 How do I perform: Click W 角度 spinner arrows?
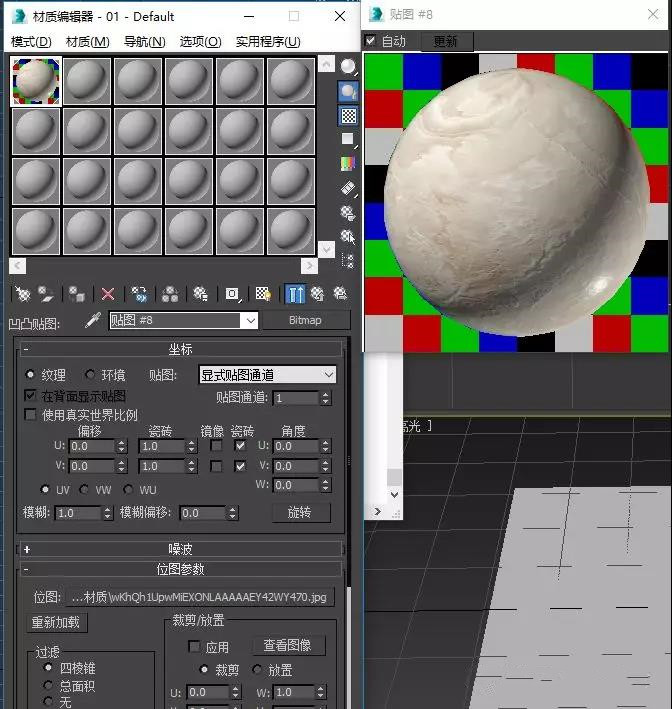(x=326, y=485)
